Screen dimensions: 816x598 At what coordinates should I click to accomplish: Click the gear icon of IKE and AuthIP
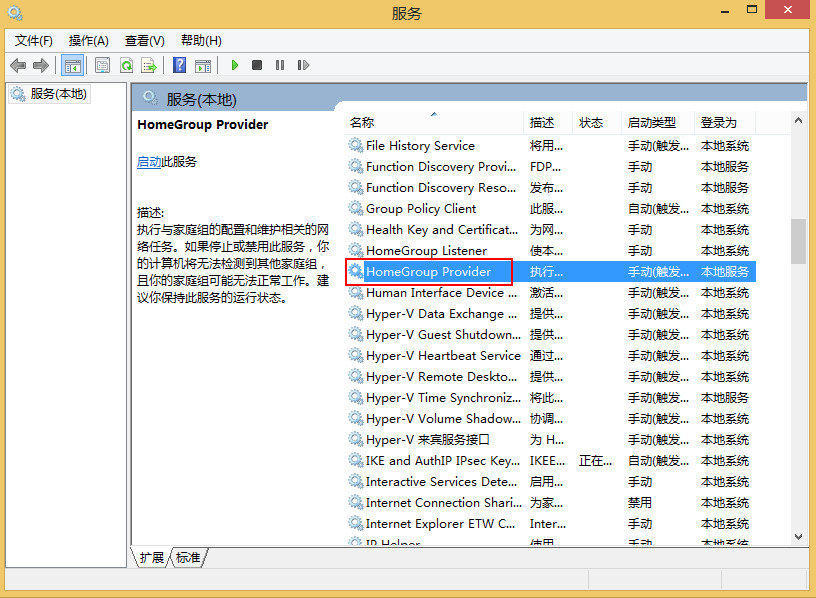(356, 461)
